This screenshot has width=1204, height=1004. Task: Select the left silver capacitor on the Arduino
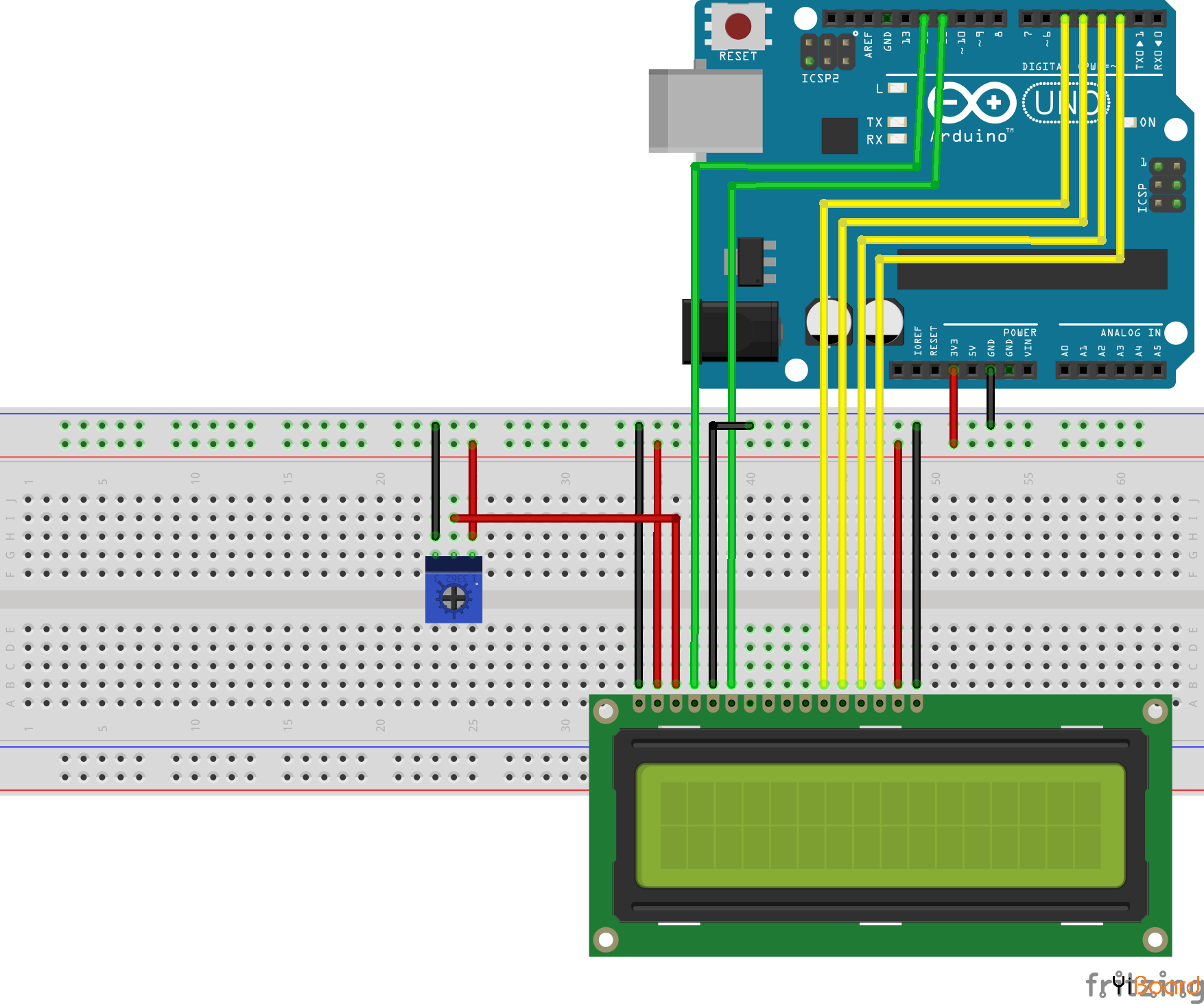(x=828, y=322)
